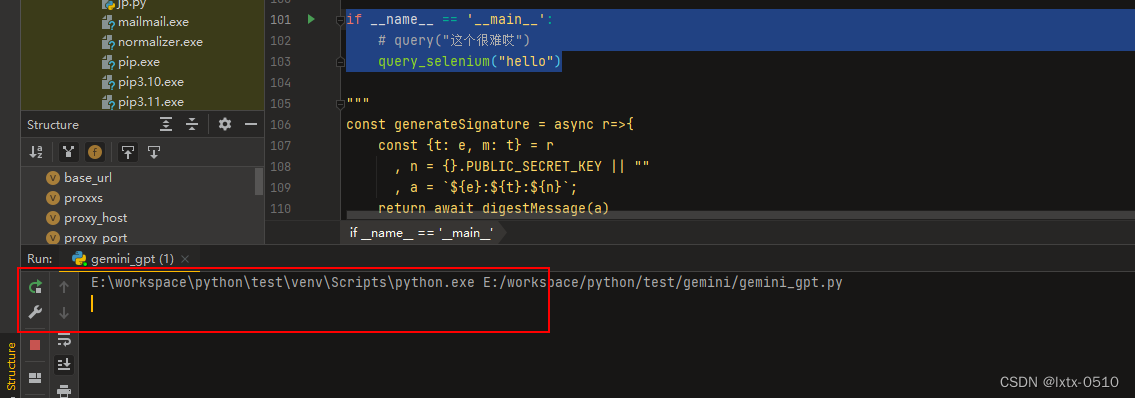Collapse all in Structure panel

[x=192, y=124]
